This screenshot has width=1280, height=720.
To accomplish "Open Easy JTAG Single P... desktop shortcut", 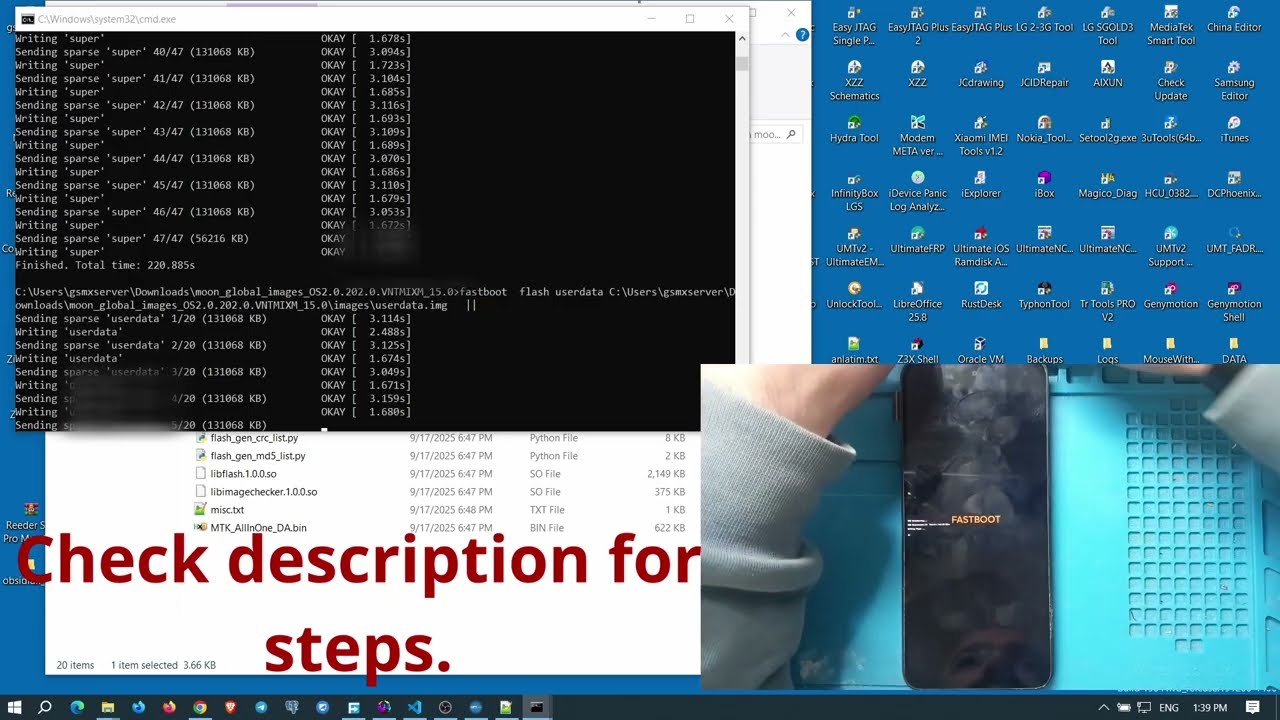I will (854, 26).
